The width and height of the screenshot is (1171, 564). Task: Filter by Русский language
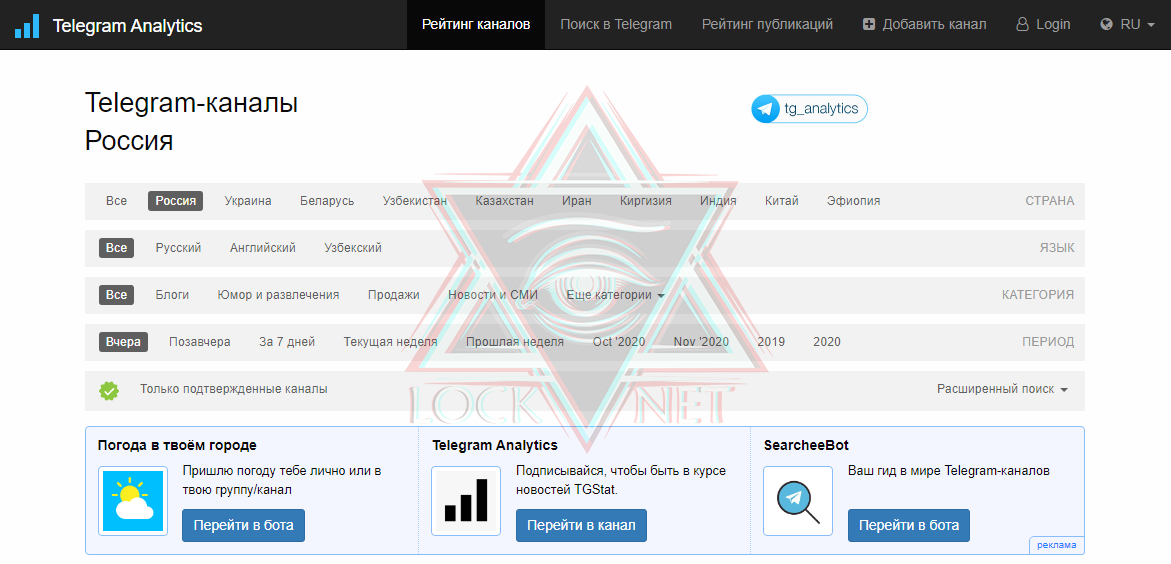(178, 248)
